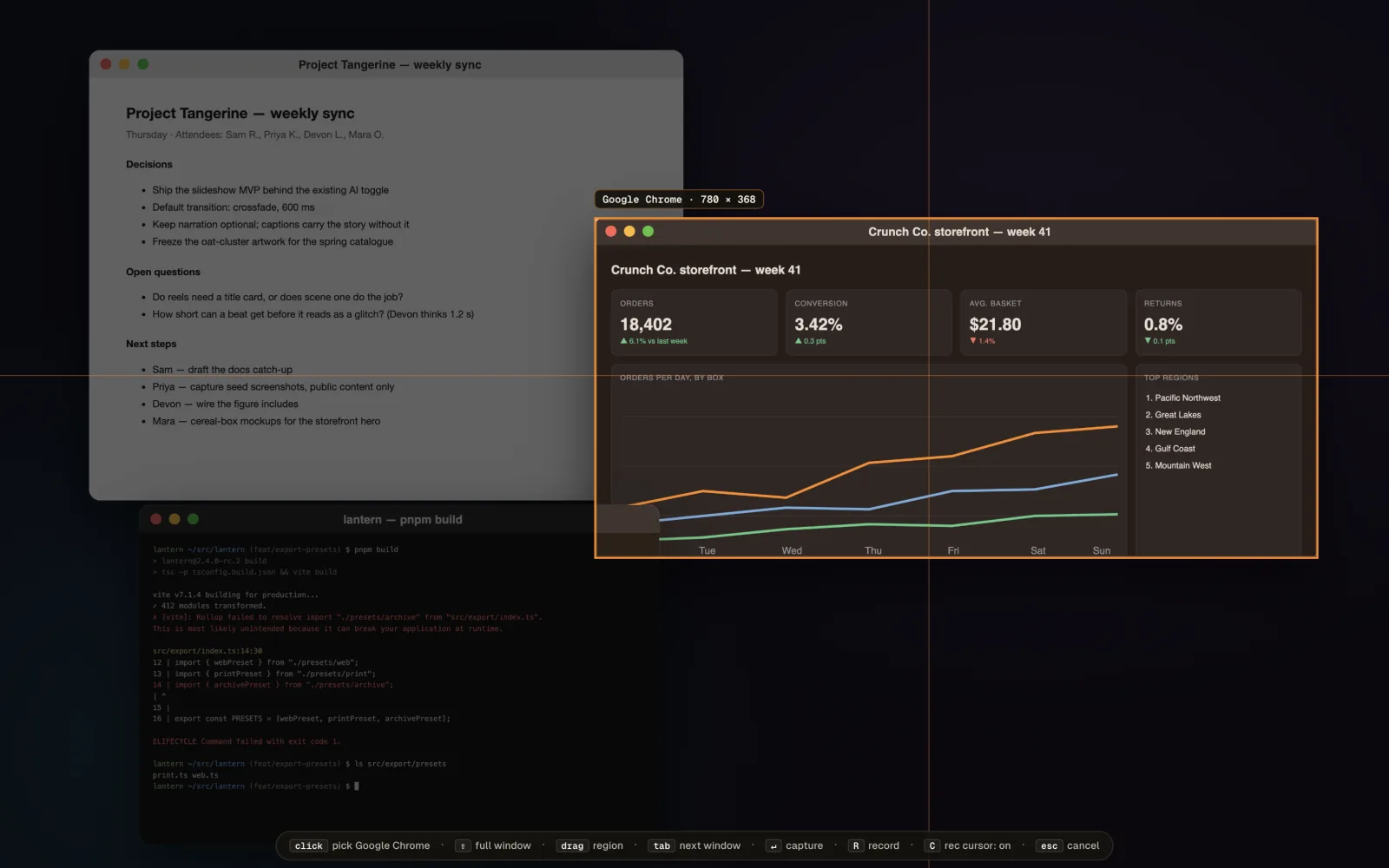Minimize the Project Tangerine notes window
This screenshot has height=868, width=1389.
pyautogui.click(x=124, y=64)
